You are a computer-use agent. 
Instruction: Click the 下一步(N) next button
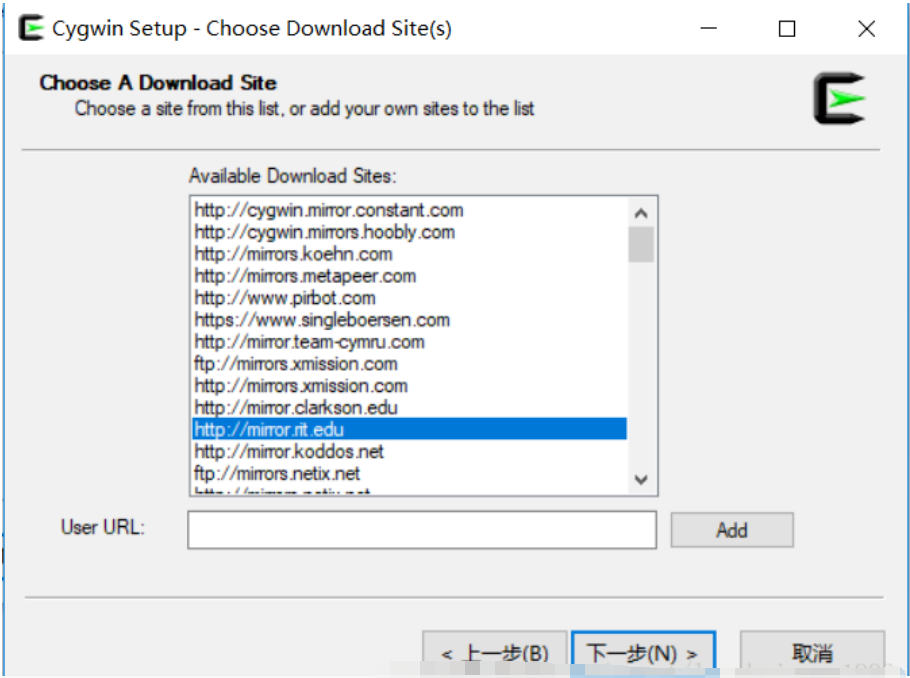pos(643,653)
